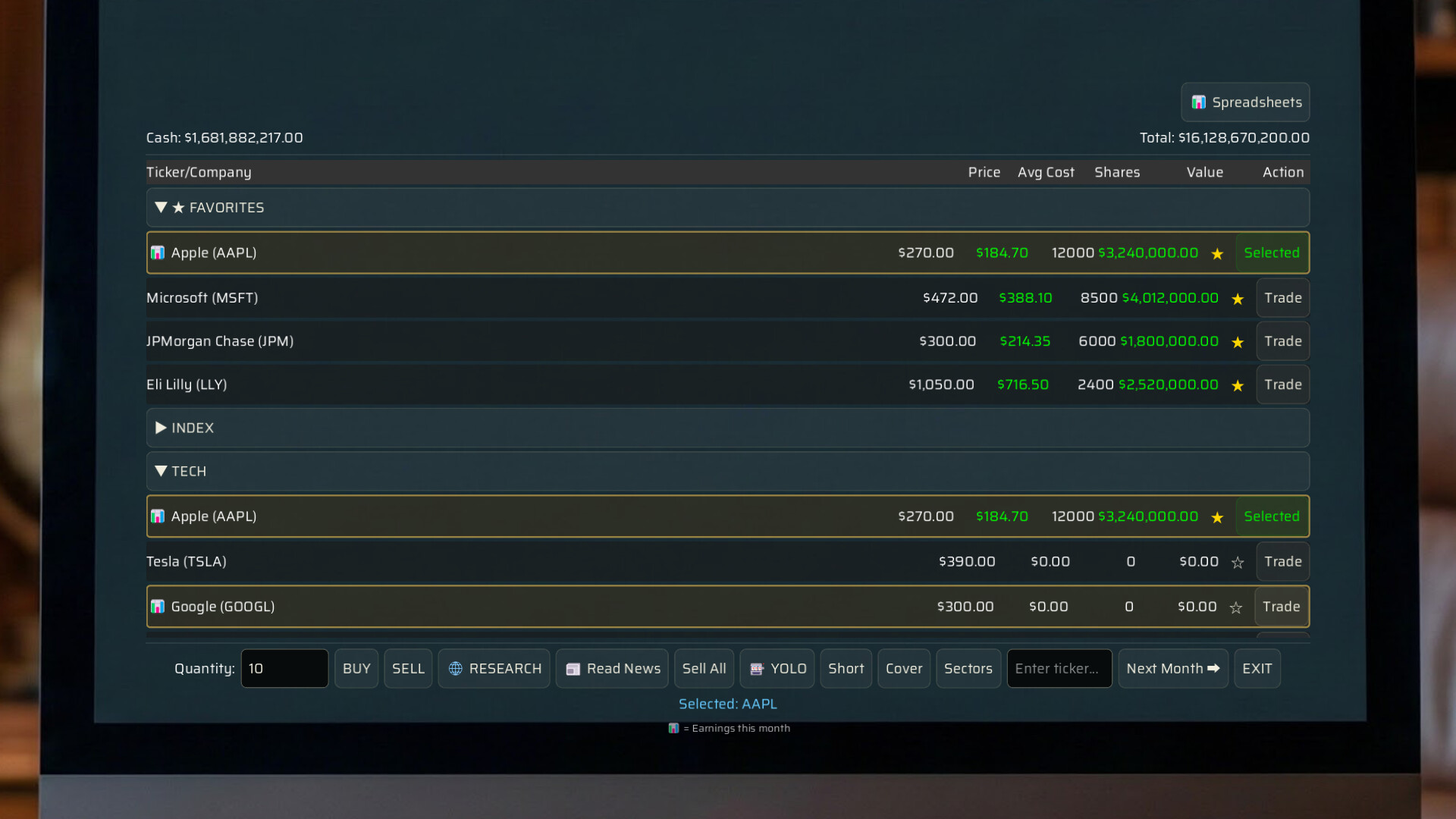The image size is (1456, 819).
Task: Click the Cover button
Action: pyautogui.click(x=904, y=668)
